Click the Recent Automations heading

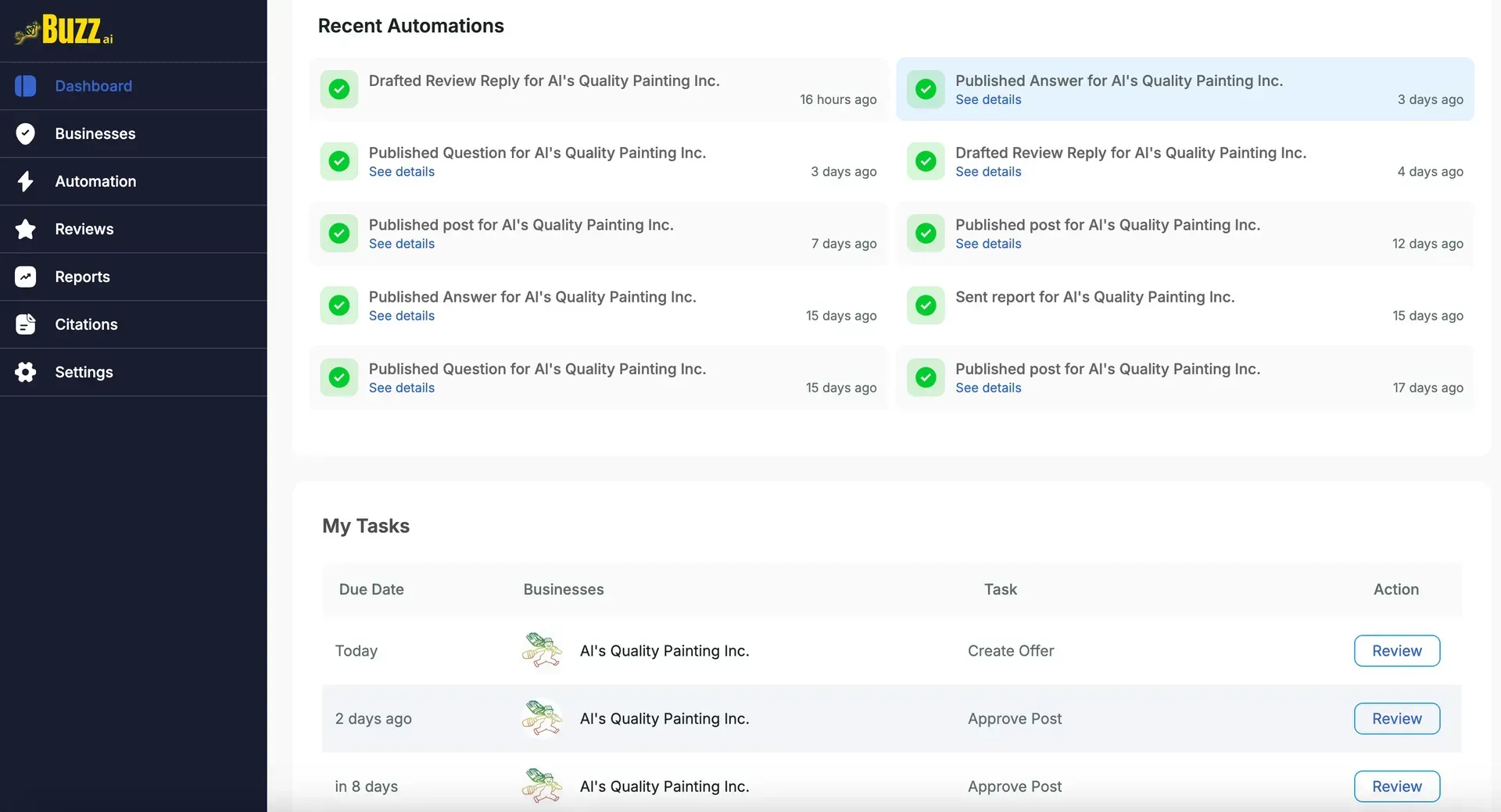pyautogui.click(x=410, y=26)
